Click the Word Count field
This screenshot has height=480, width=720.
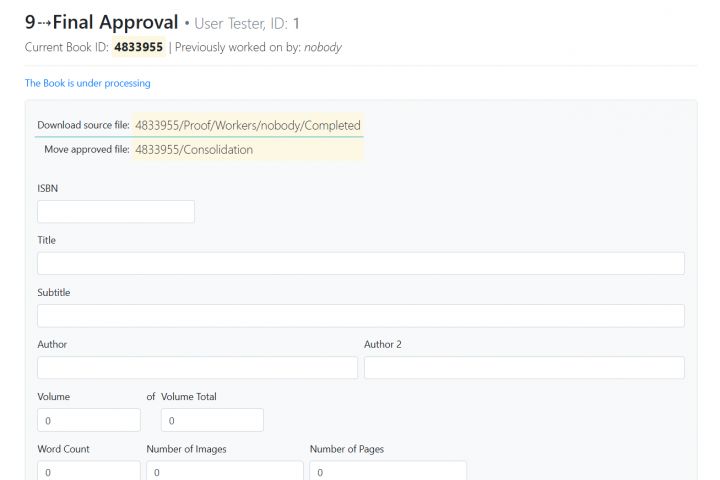tap(89, 471)
